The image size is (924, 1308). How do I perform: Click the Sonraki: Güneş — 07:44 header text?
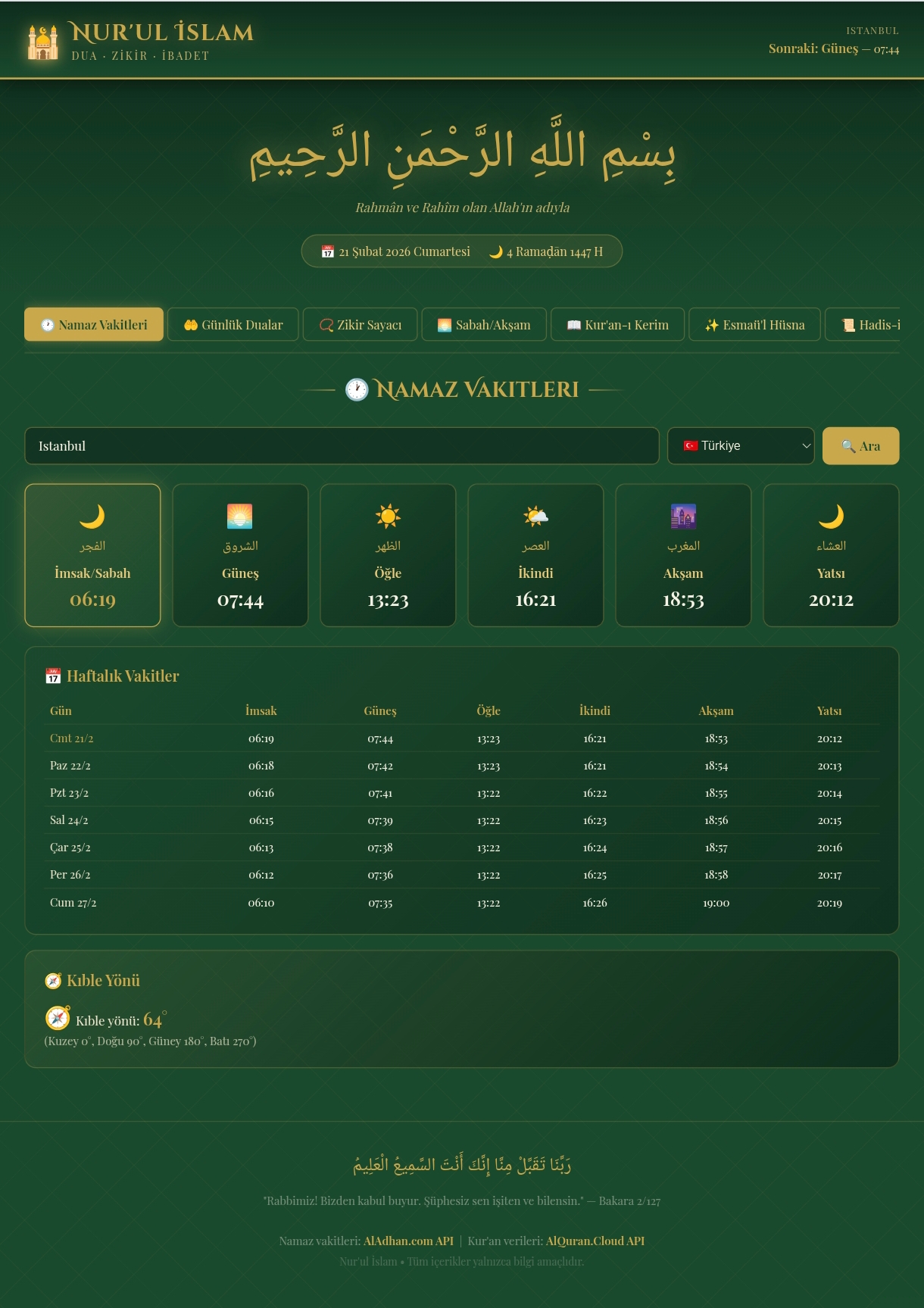tap(834, 48)
